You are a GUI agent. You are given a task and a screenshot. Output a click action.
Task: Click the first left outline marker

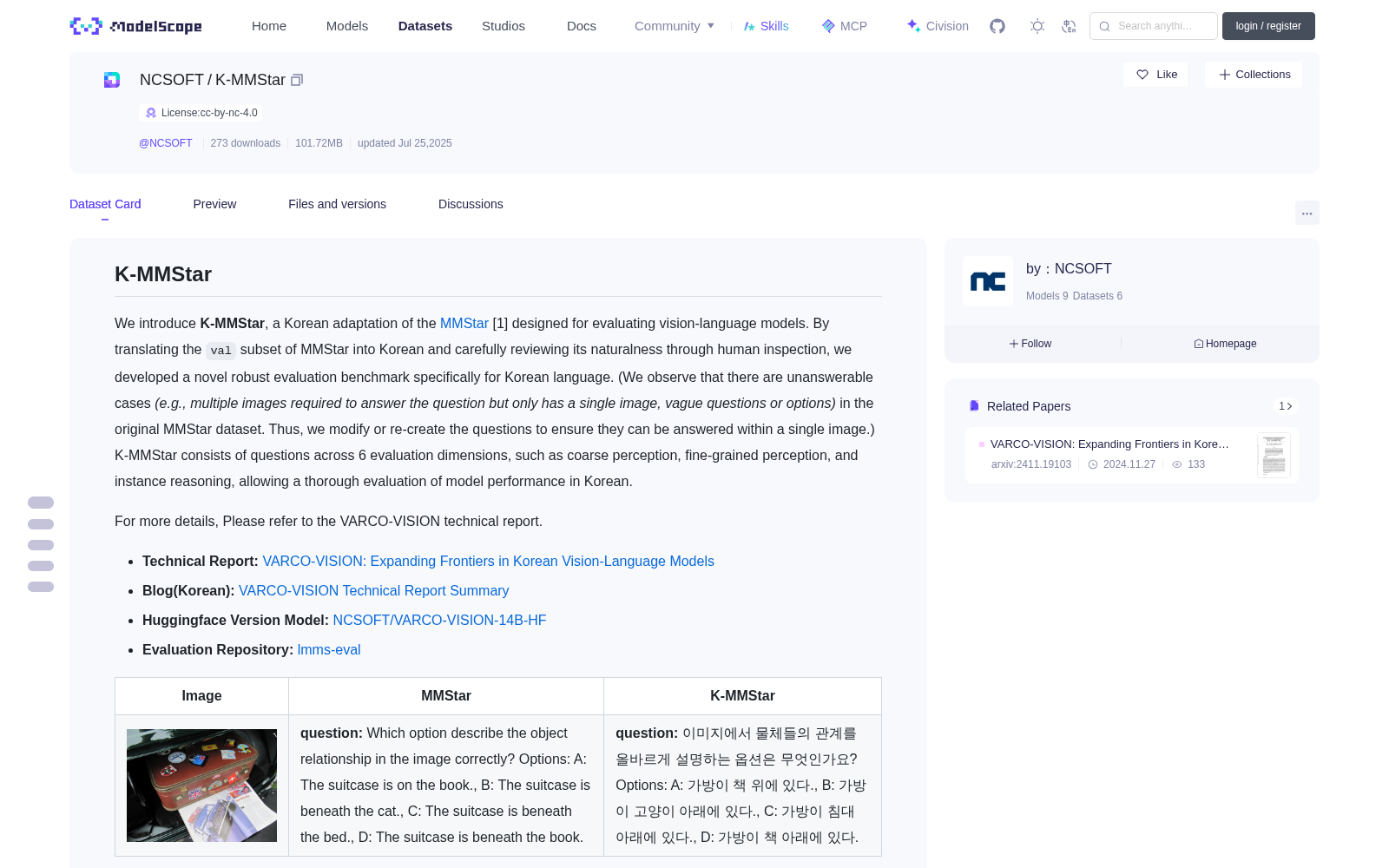(41, 503)
